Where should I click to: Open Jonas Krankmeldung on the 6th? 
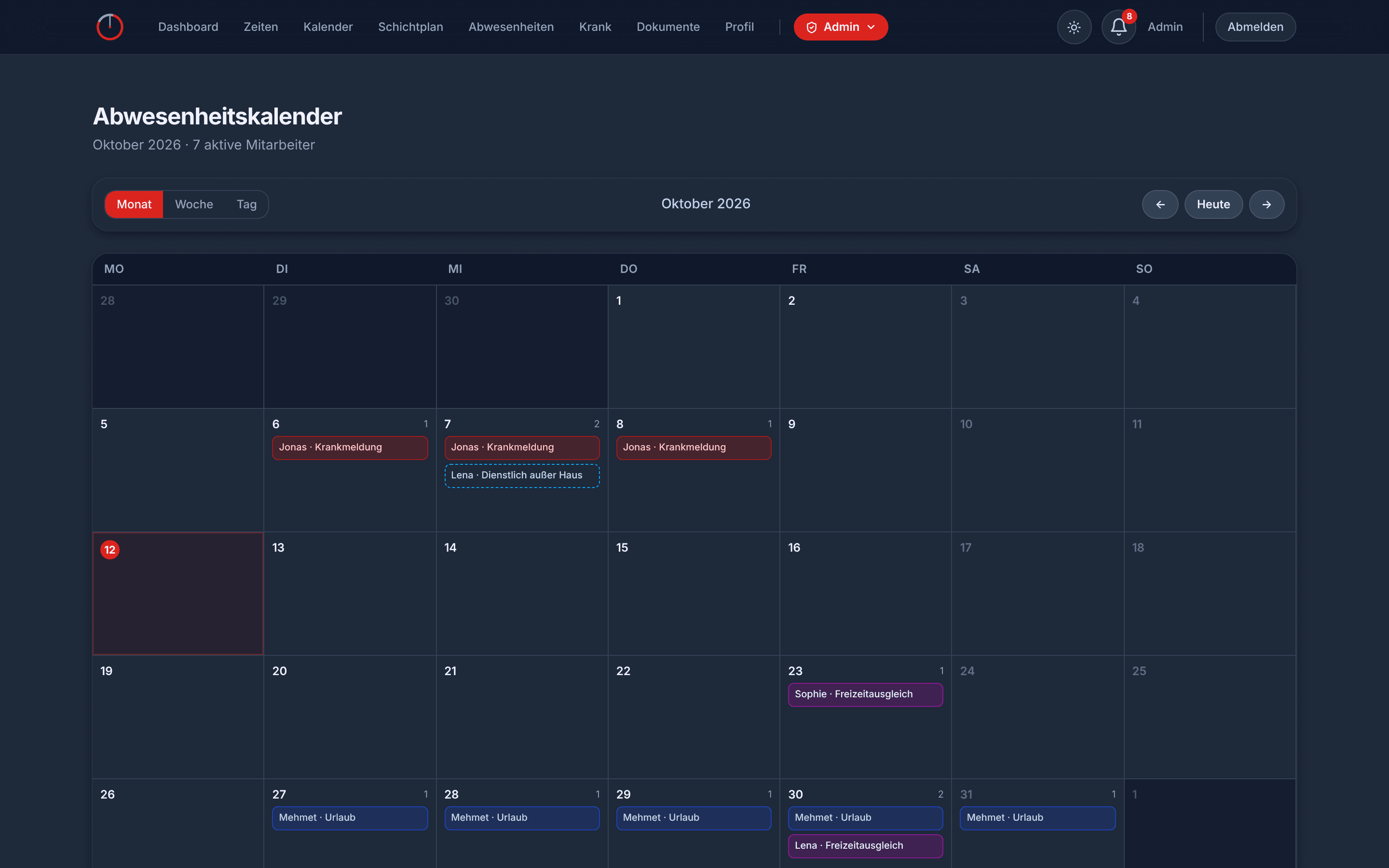[x=350, y=448]
